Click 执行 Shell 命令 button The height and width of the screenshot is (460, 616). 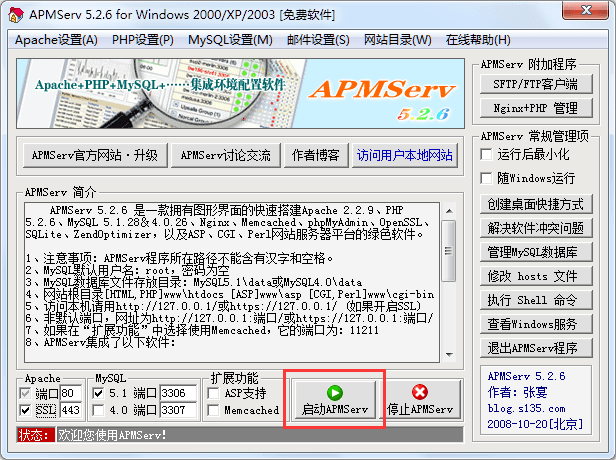tap(536, 300)
